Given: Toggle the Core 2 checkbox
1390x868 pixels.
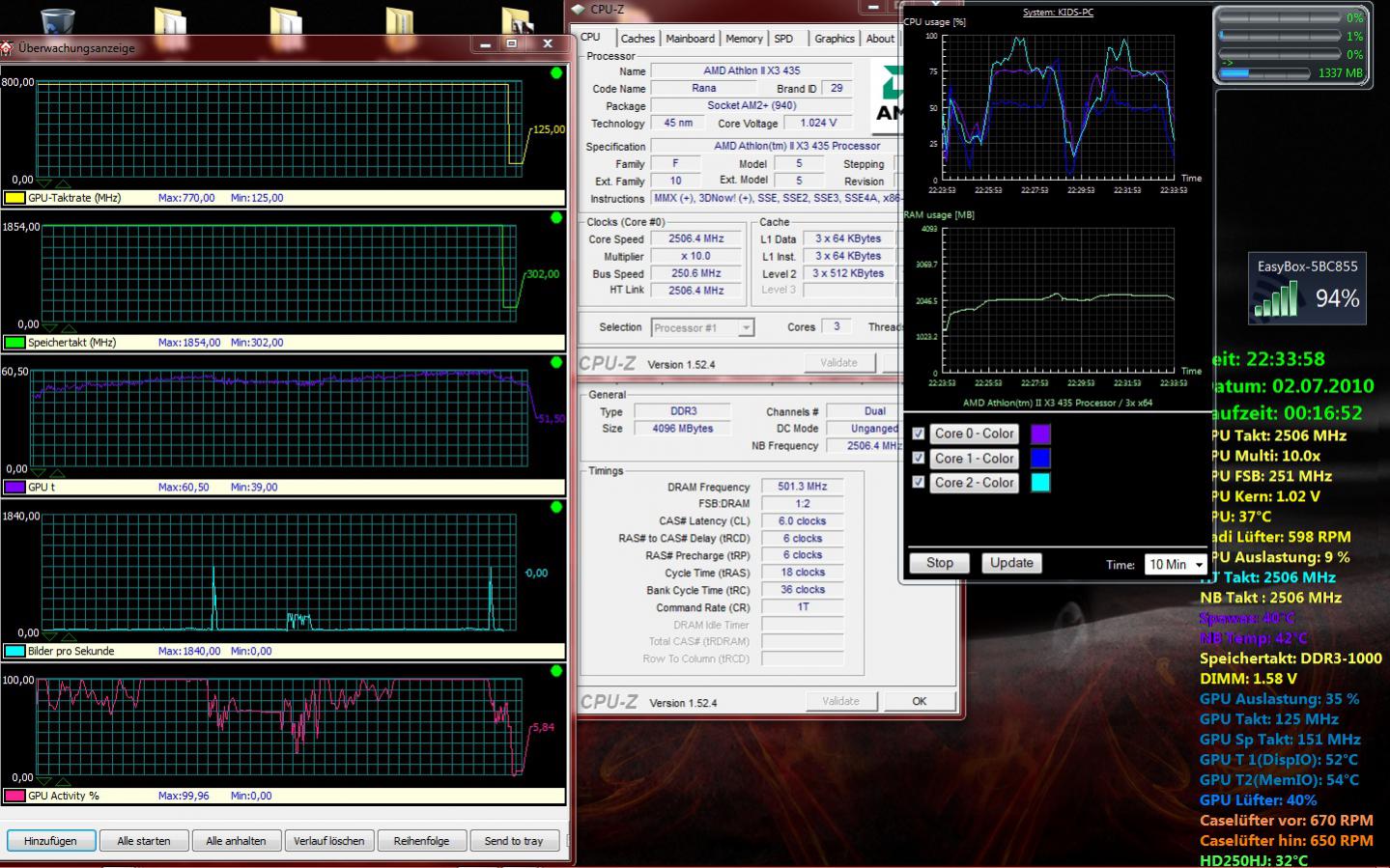Looking at the screenshot, I should [x=919, y=483].
